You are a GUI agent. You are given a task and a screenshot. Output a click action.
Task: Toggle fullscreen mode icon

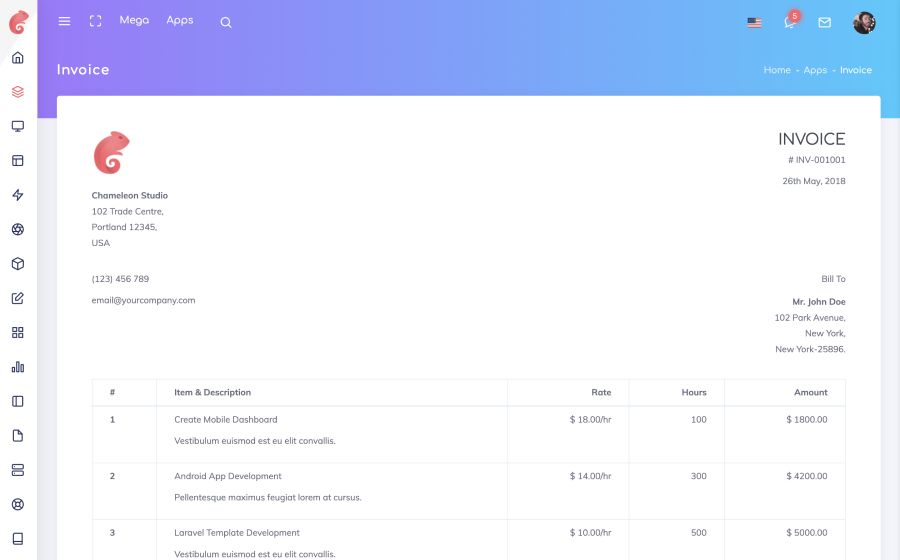coord(96,21)
